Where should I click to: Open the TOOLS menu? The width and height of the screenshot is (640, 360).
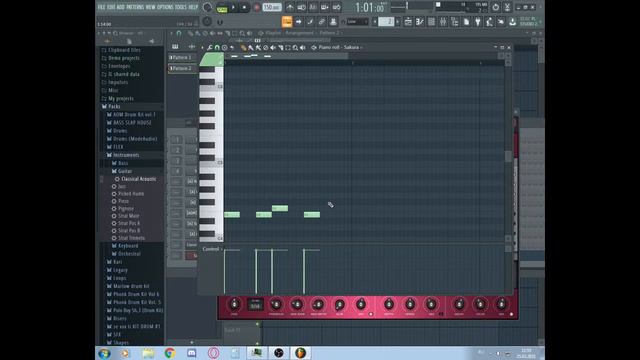coord(180,7)
